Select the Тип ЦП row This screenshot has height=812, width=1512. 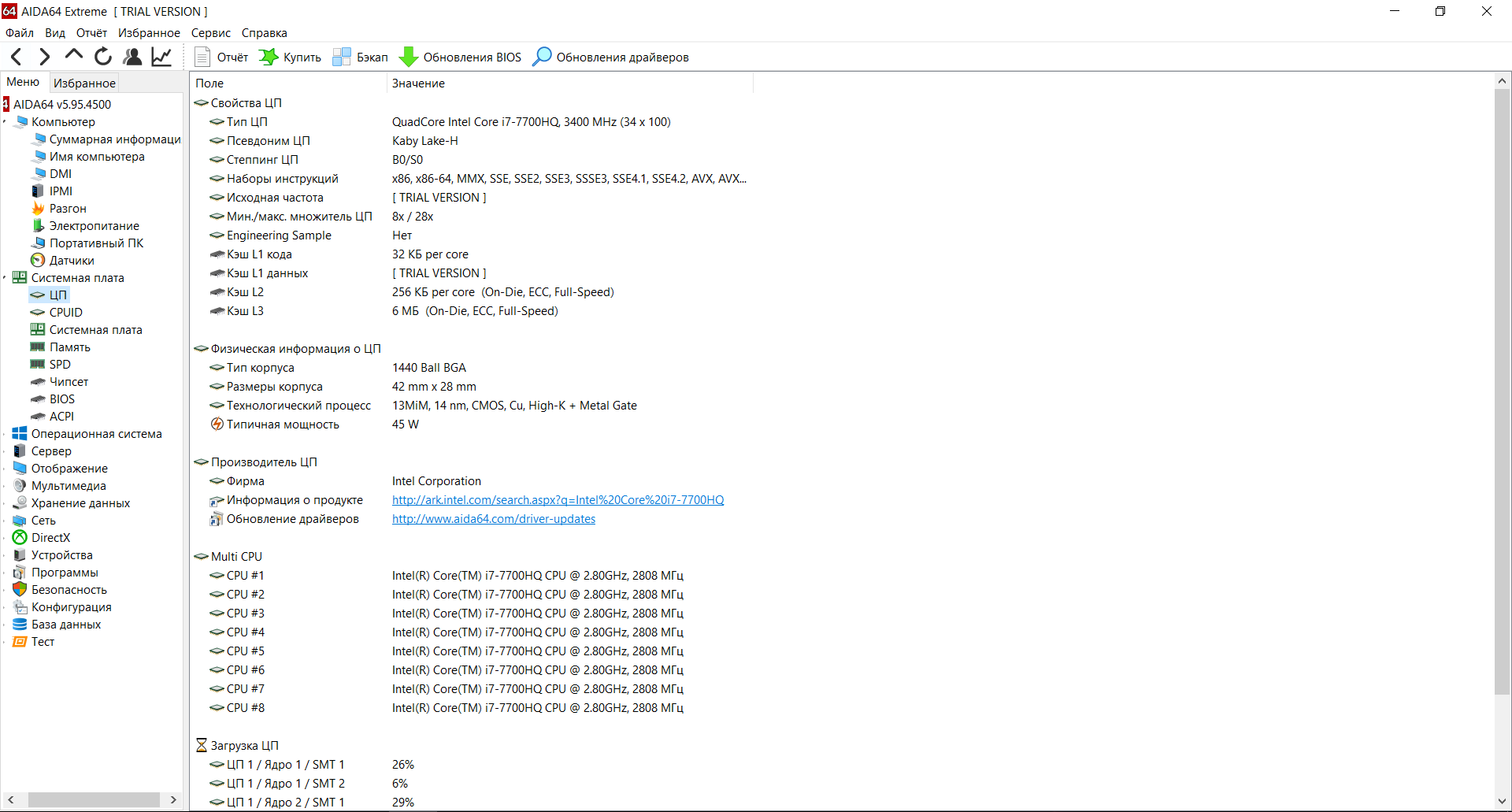tap(472, 122)
